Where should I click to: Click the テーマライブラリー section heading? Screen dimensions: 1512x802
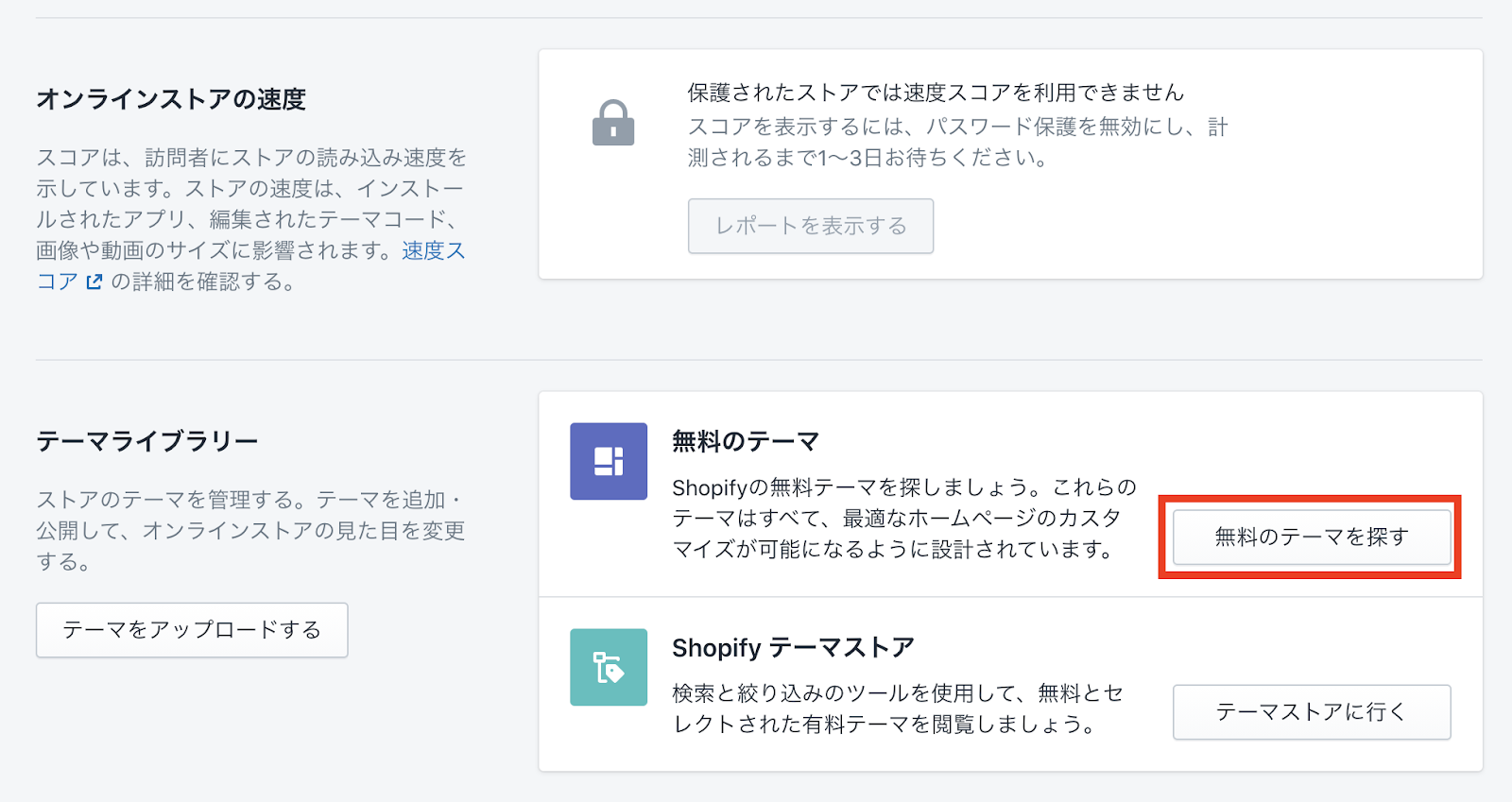147,441
